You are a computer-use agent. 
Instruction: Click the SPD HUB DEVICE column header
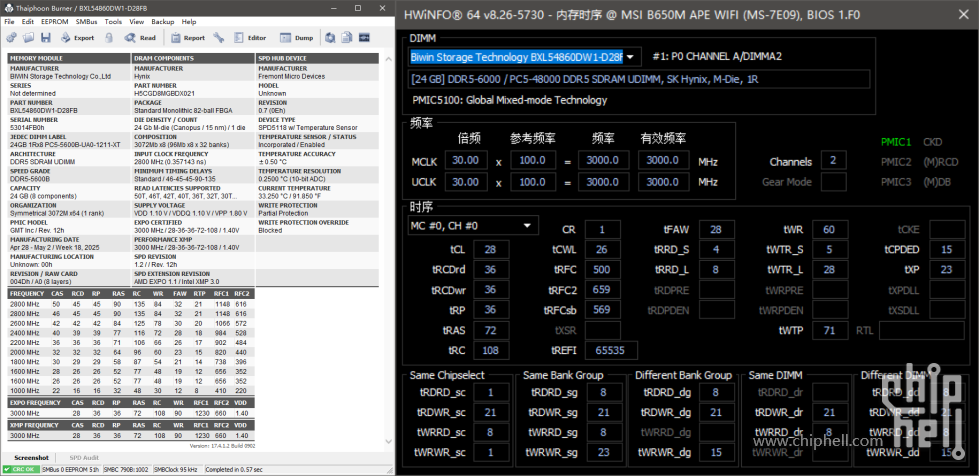point(317,58)
